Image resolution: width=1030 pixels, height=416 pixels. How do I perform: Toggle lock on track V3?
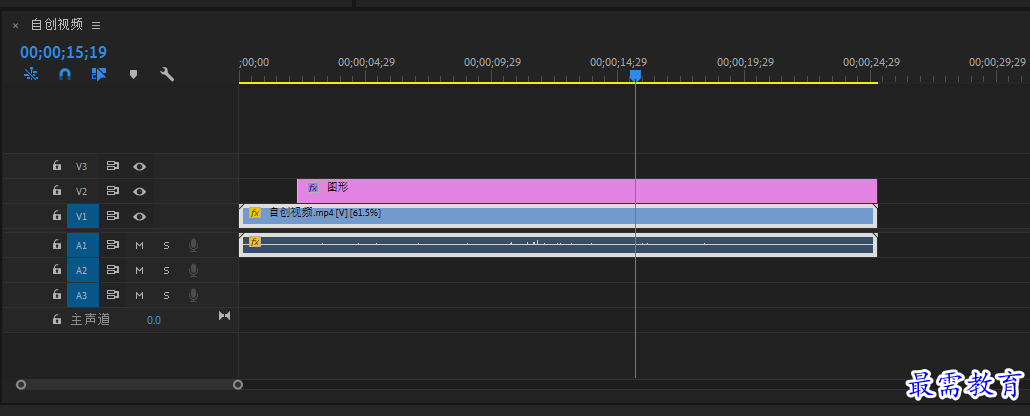point(57,166)
